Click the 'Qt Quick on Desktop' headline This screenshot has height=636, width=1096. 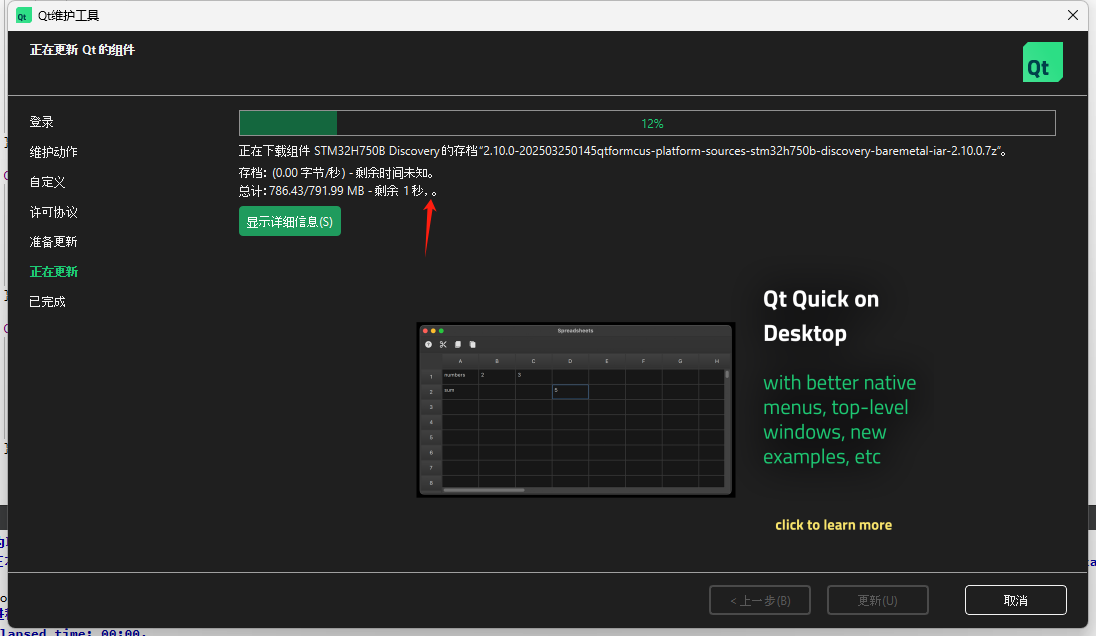coord(821,316)
